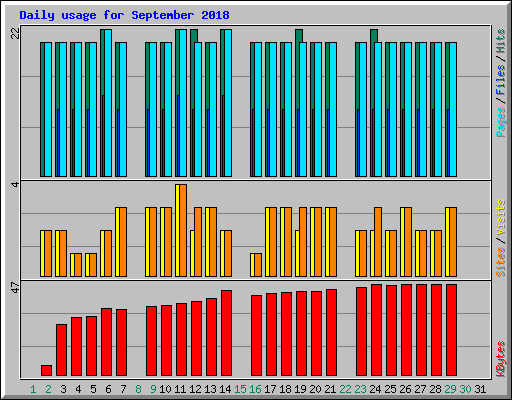Click day label '12' on x-axis

(195, 389)
